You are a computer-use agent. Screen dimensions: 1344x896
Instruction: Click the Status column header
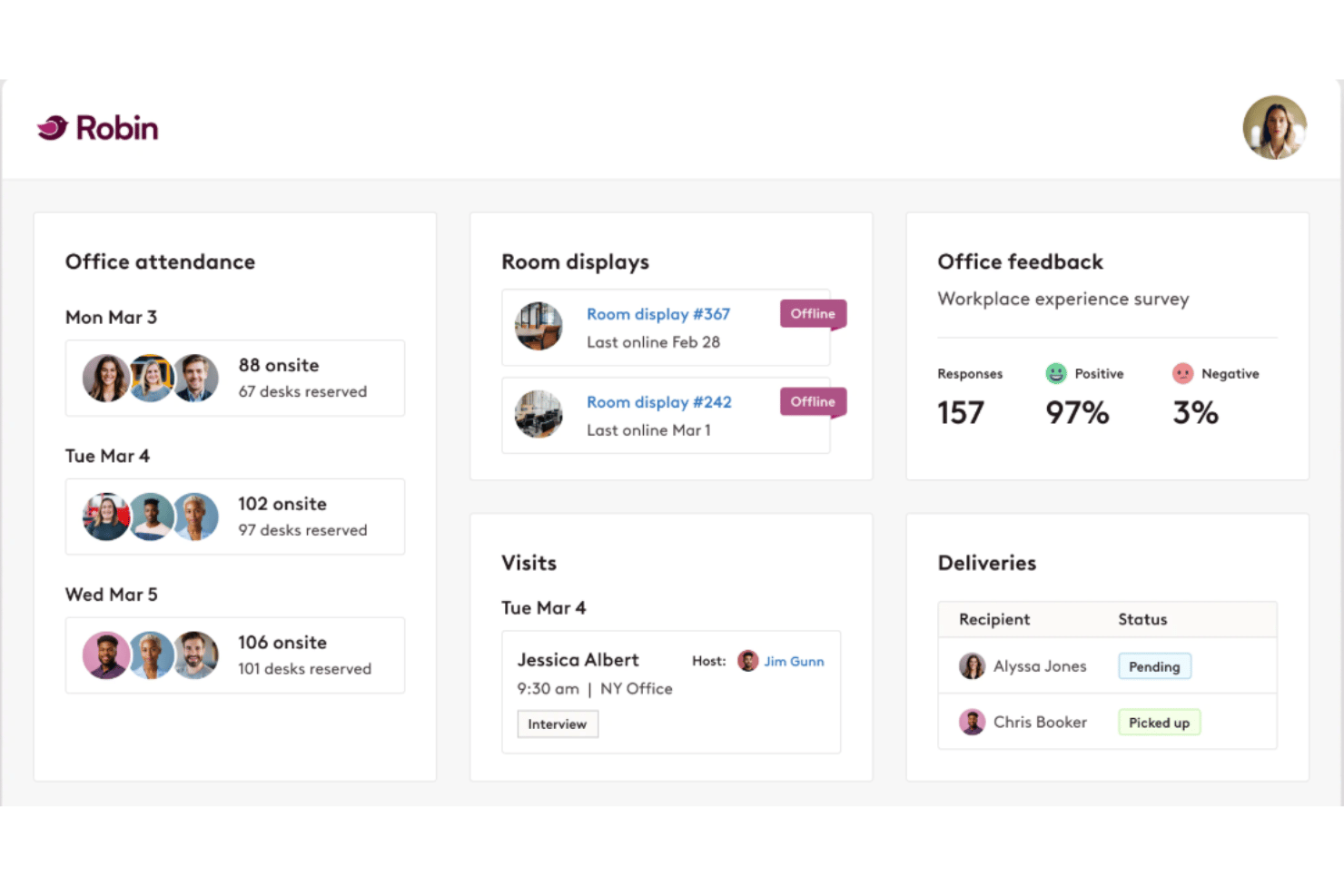(x=1142, y=619)
